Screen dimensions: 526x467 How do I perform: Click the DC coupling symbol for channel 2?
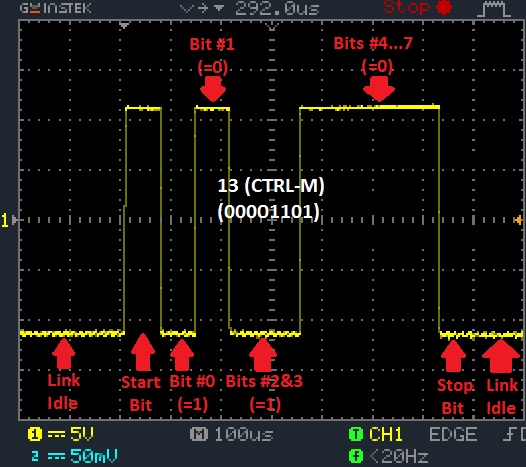56,456
